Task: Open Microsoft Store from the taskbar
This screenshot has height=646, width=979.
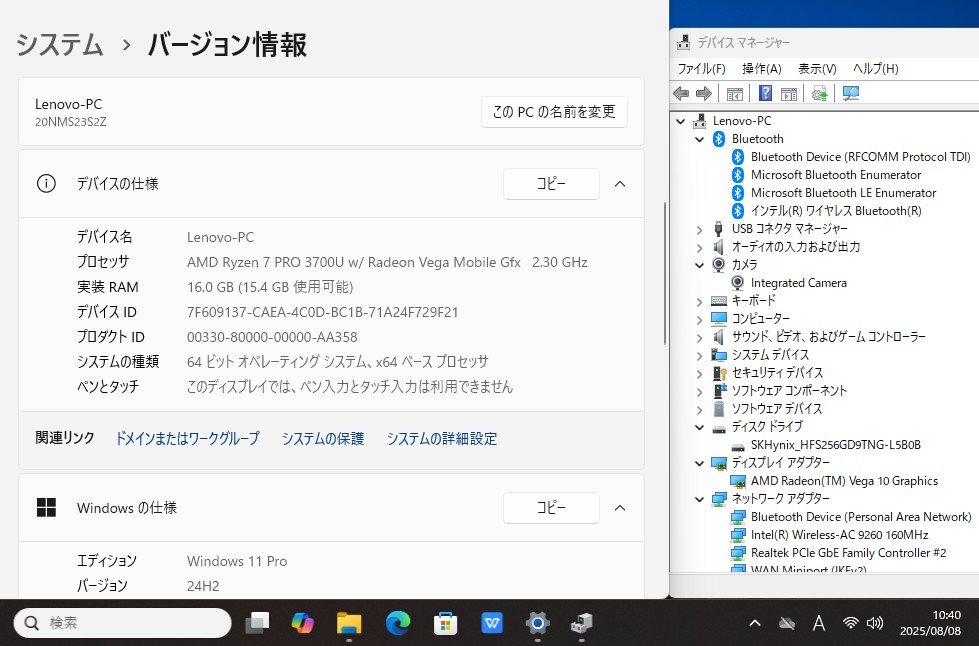Action: click(x=445, y=622)
